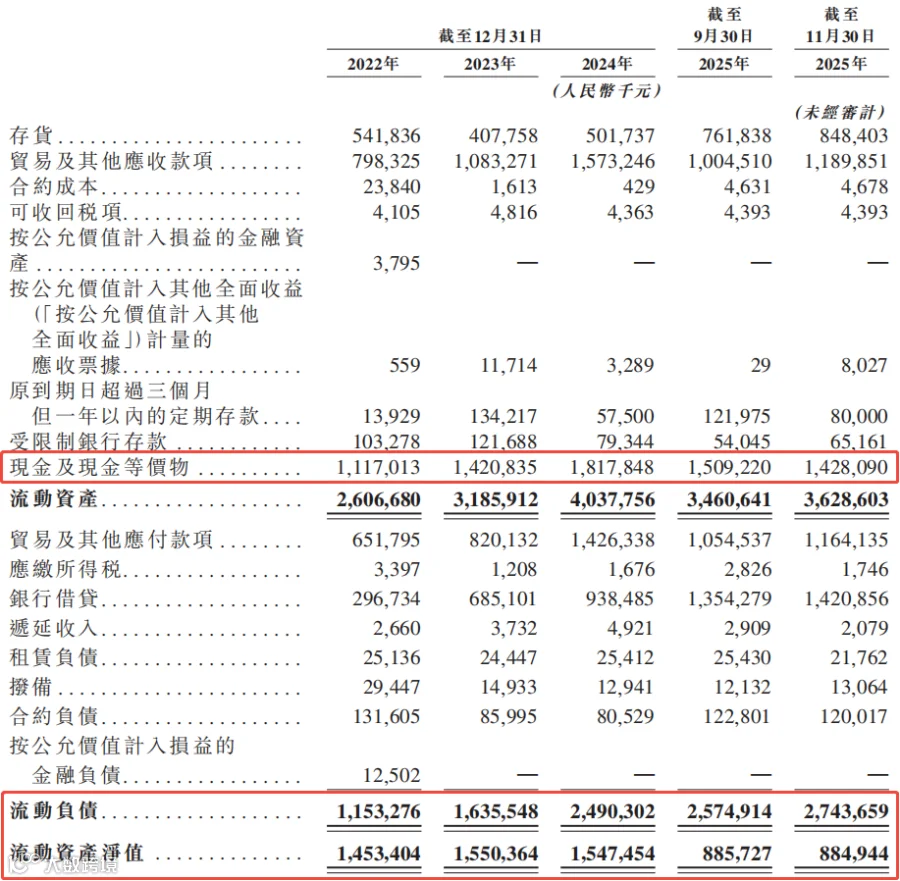
Task: Click the 金融負債 row label
Action: [x=76, y=775]
